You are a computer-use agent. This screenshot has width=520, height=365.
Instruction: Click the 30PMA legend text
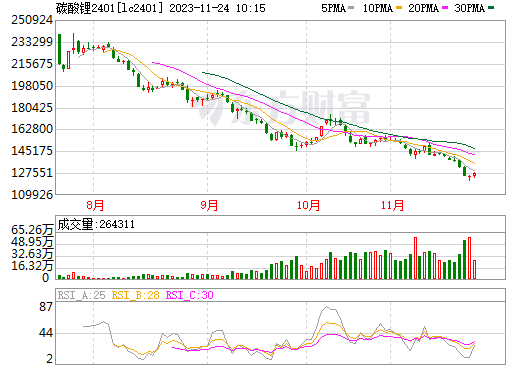tap(469, 8)
